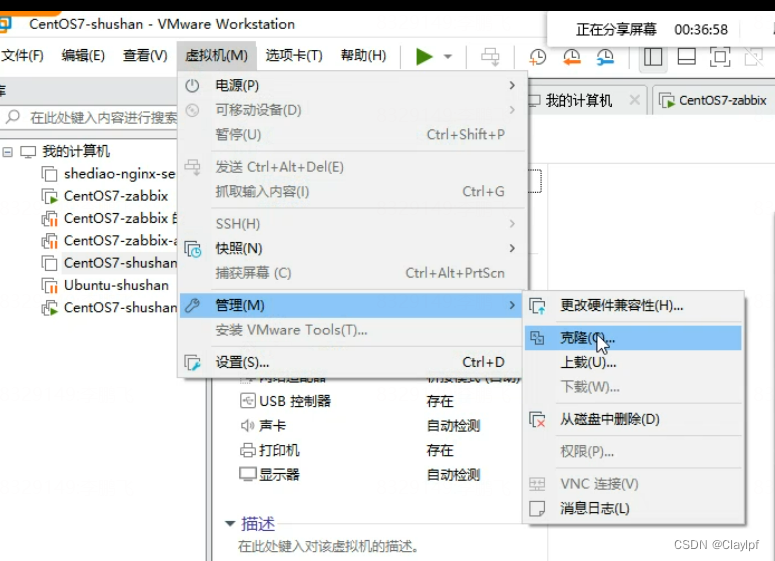
Task: Expand the 电源(P) submenu
Action: pyautogui.click(x=352, y=86)
